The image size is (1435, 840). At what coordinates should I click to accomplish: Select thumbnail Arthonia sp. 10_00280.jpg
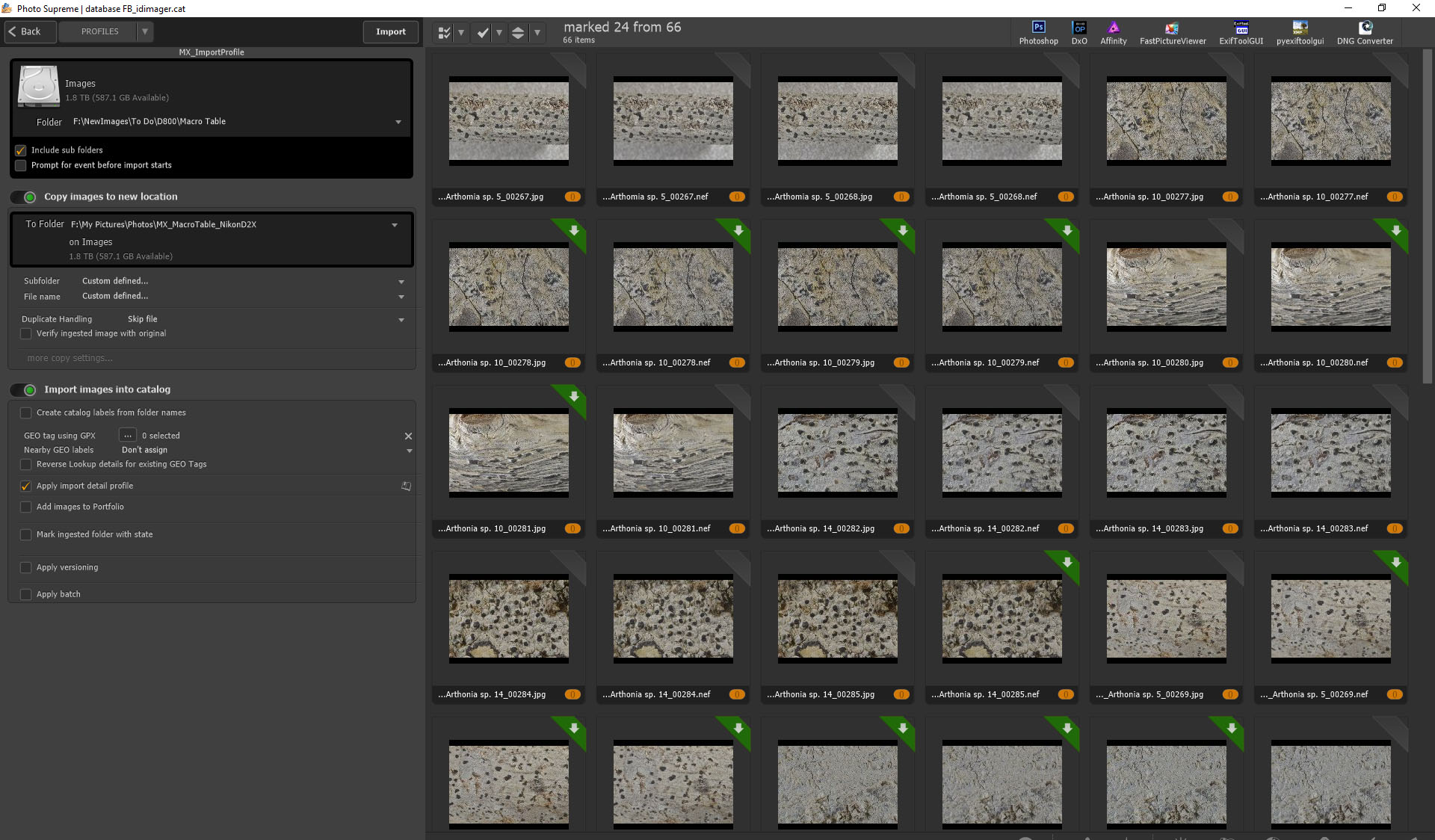click(x=1166, y=286)
